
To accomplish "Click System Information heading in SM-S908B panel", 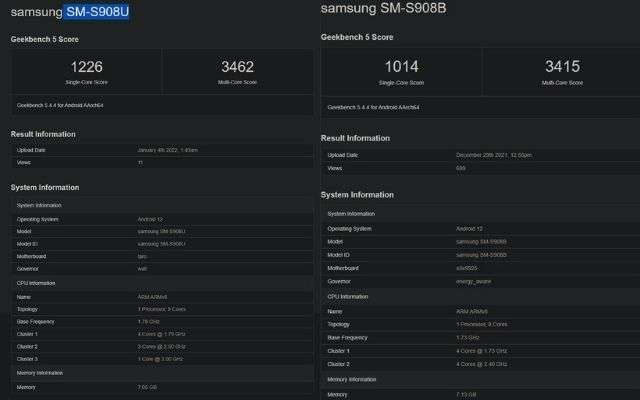I will coord(357,195).
